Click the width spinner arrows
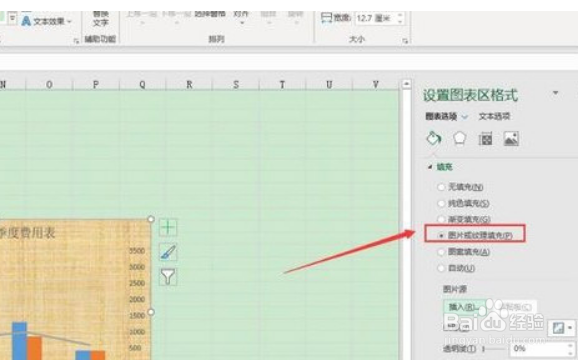Screen dimensions: 578x360 pyautogui.click(x=400, y=18)
